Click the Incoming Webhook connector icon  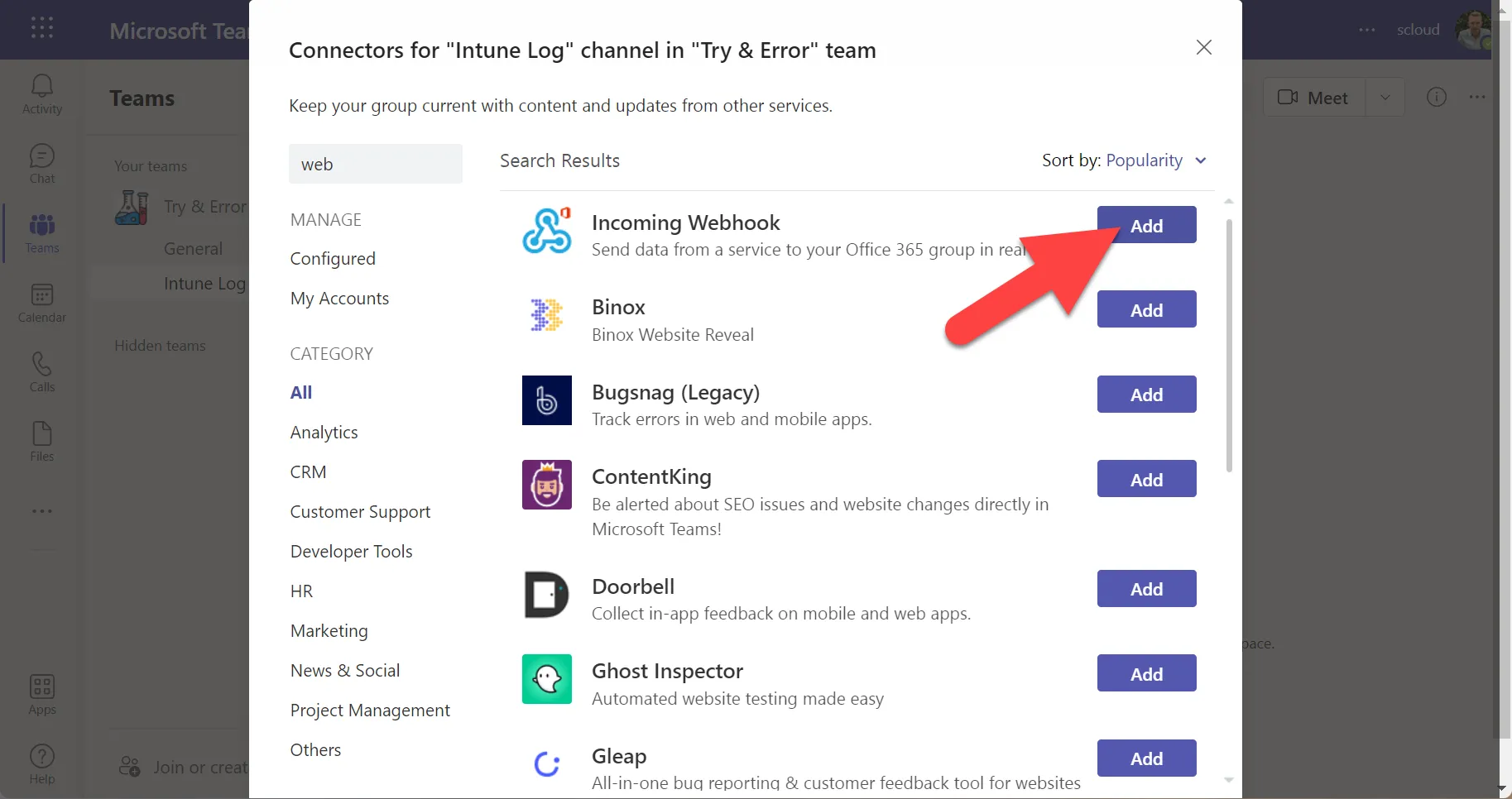(x=547, y=230)
